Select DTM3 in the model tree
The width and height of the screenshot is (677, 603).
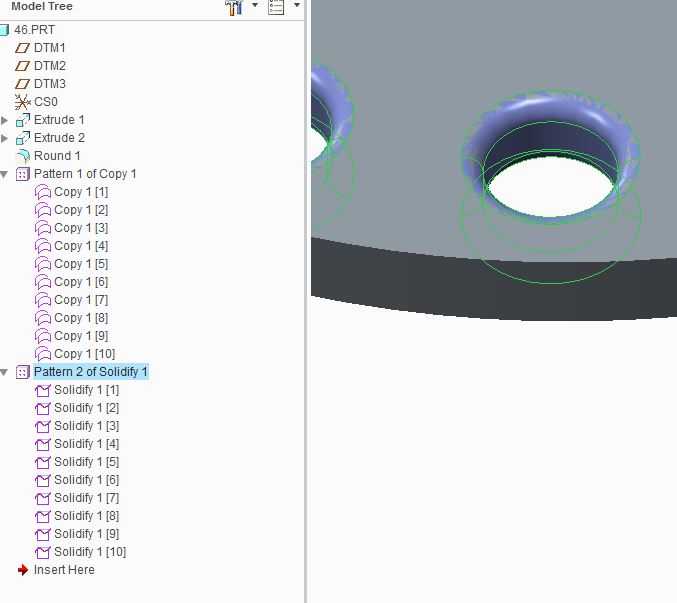point(50,84)
